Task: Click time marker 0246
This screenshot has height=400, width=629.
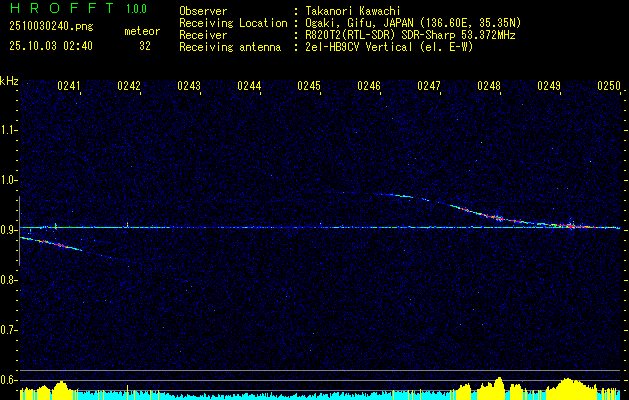Action: [x=369, y=86]
